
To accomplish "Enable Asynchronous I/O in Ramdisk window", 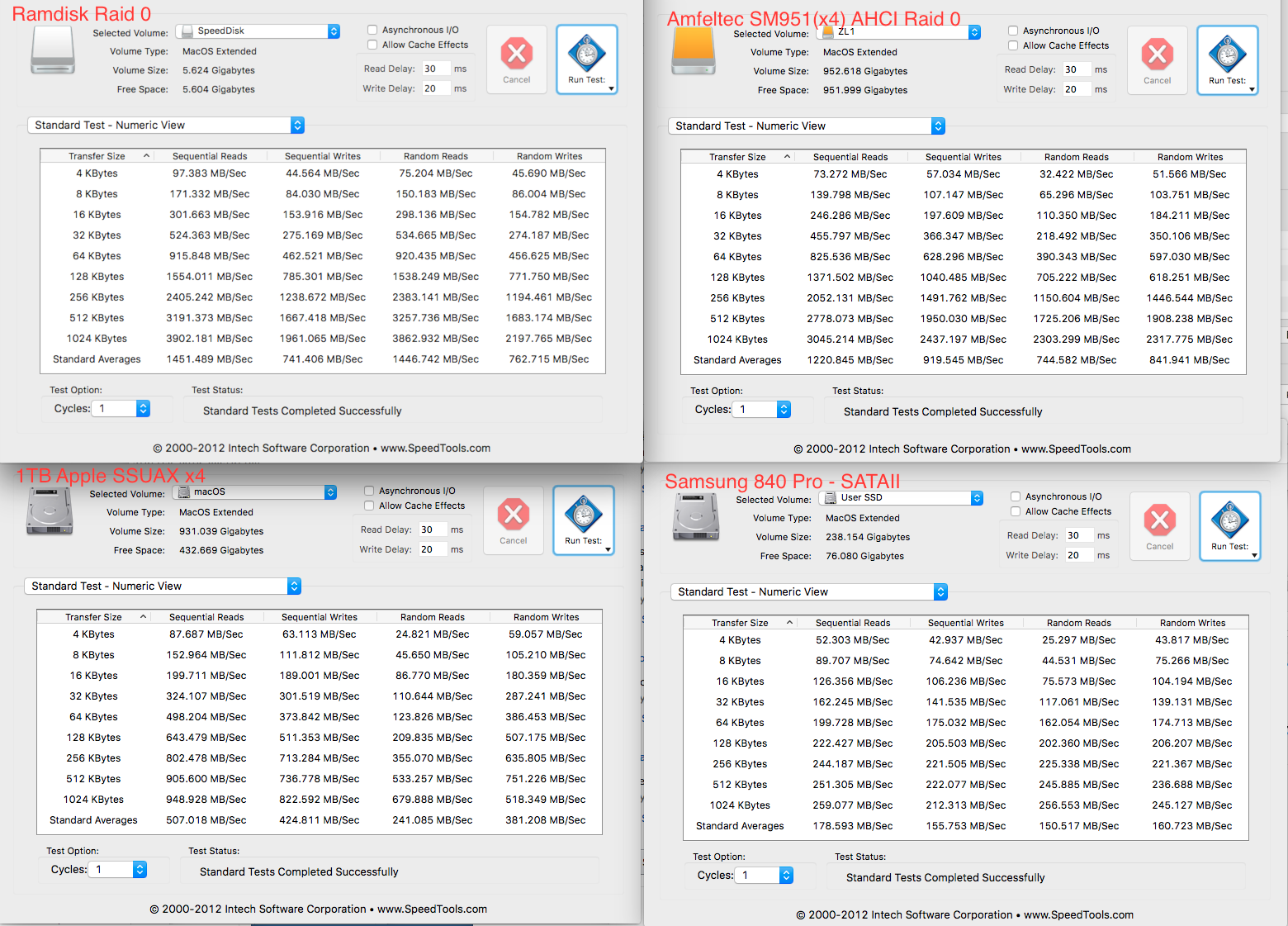I will (372, 30).
